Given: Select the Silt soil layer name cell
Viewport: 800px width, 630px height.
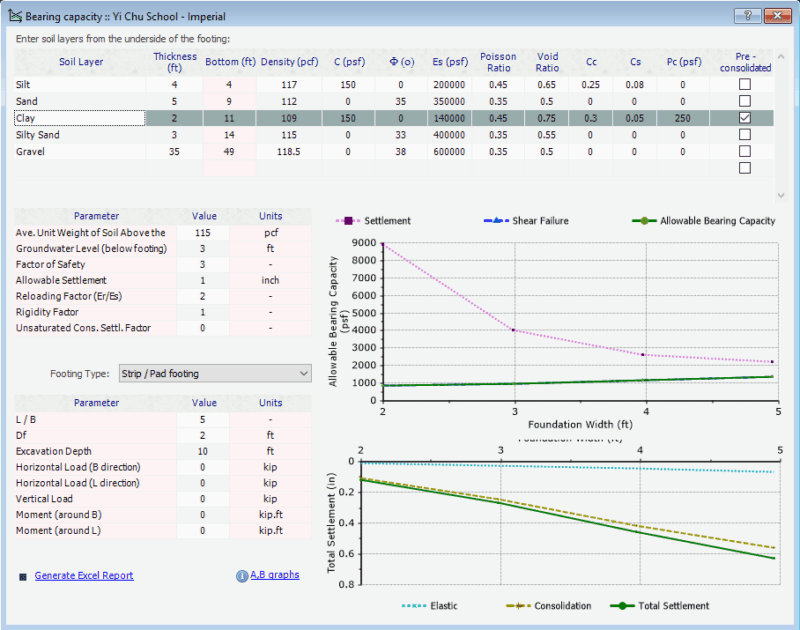Looking at the screenshot, I should point(80,85).
